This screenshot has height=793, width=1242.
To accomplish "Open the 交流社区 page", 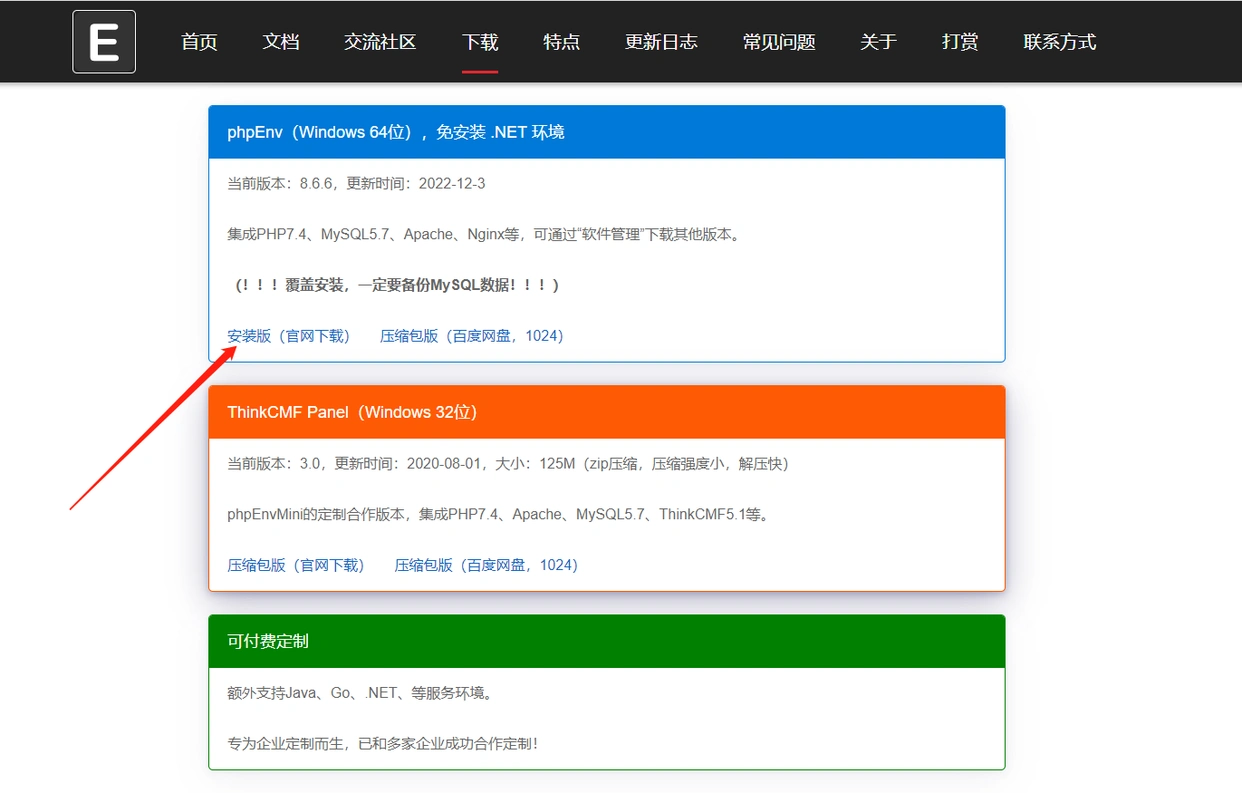I will point(380,42).
